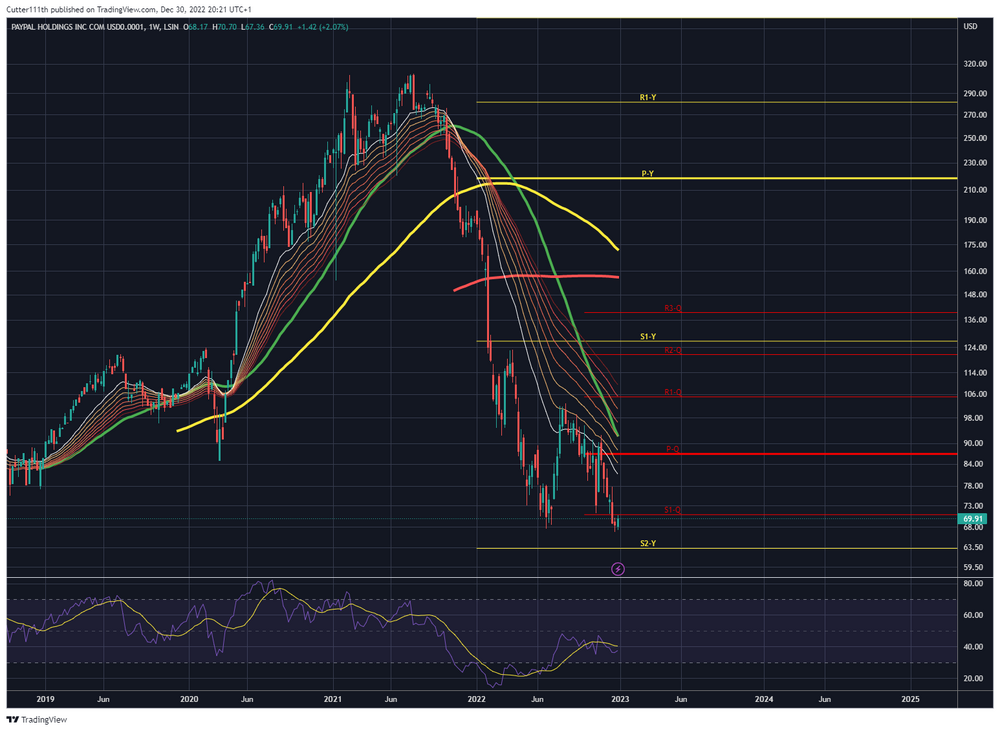Click the open value O68.17
Viewport: 1000px width, 731px height.
(196, 27)
